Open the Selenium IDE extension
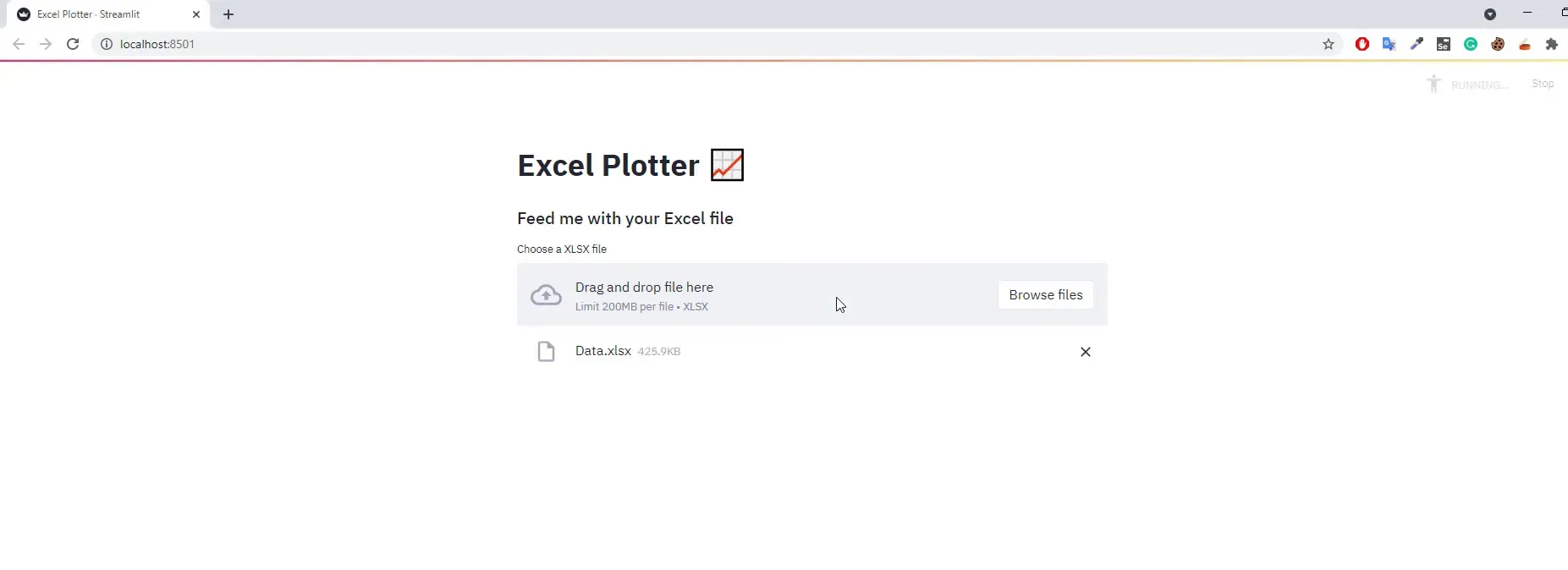This screenshot has height=570, width=1568. point(1444,44)
